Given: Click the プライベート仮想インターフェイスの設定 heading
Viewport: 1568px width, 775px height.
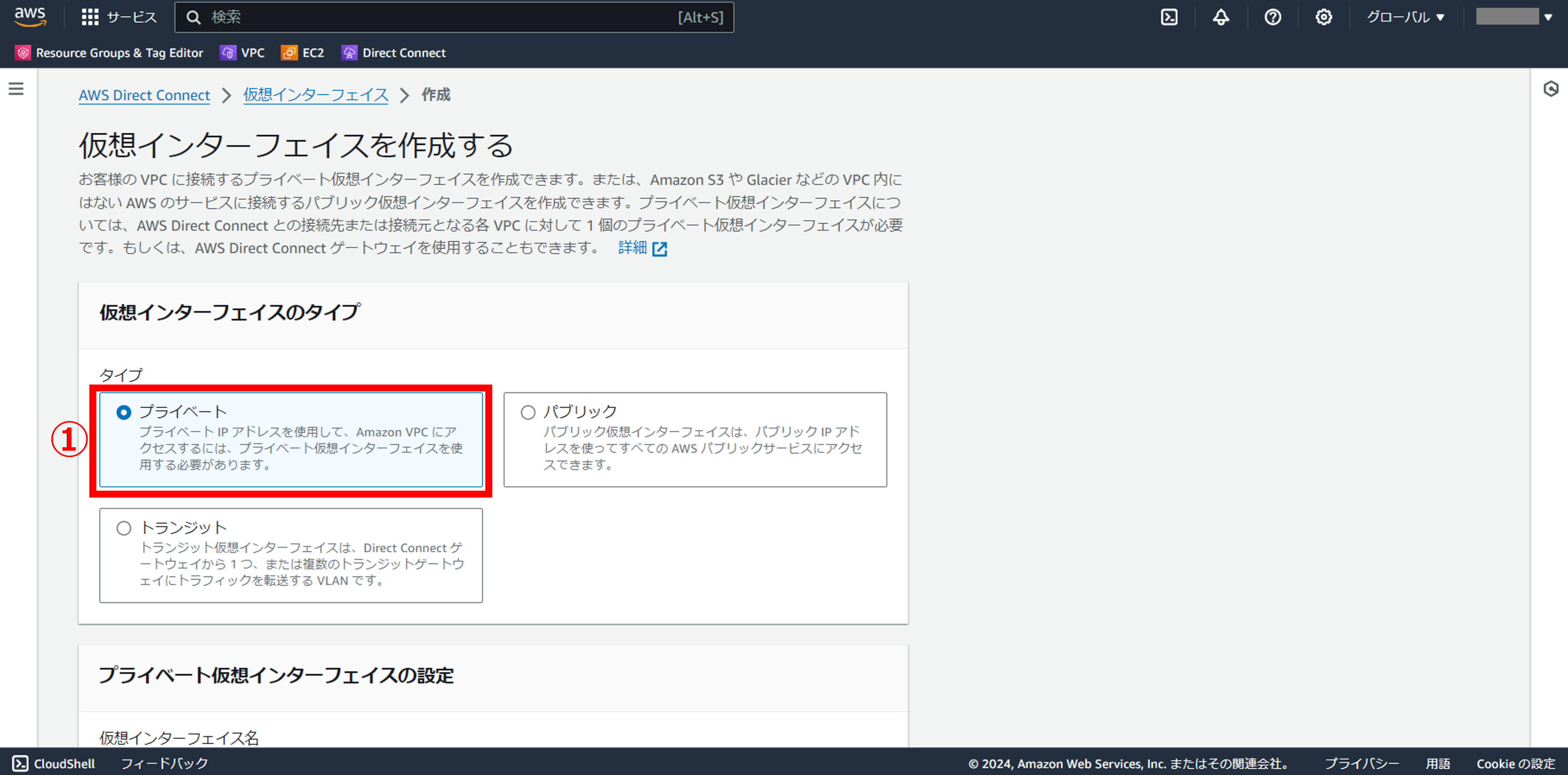Looking at the screenshot, I should (276, 675).
